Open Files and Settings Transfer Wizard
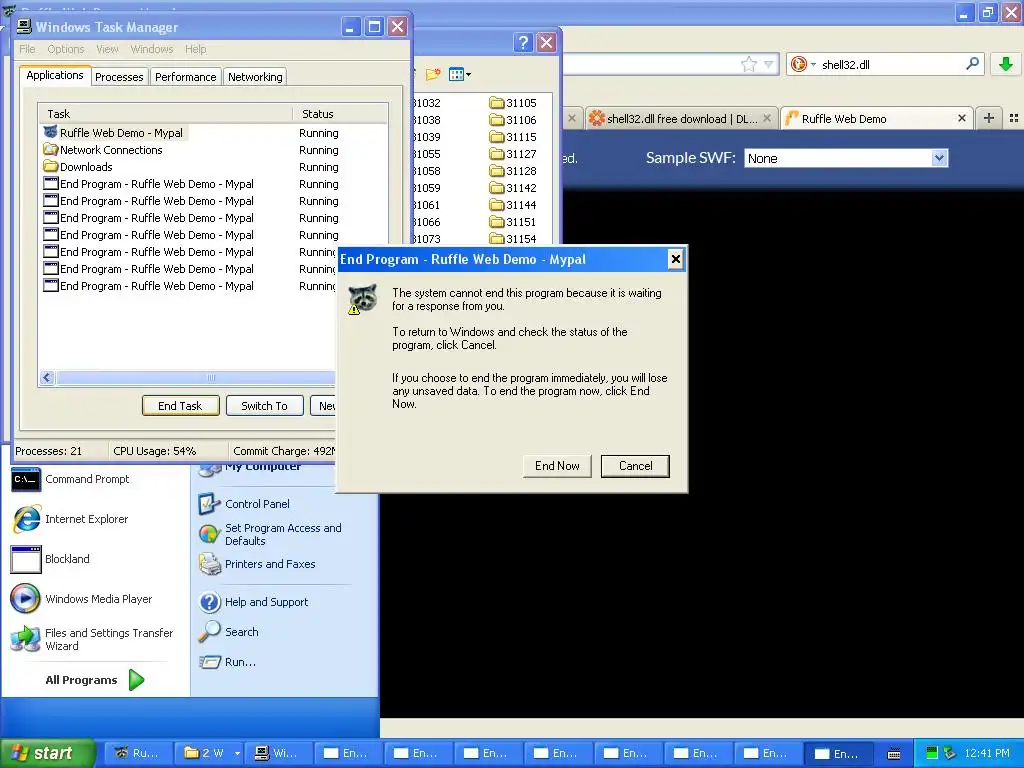 91,639
